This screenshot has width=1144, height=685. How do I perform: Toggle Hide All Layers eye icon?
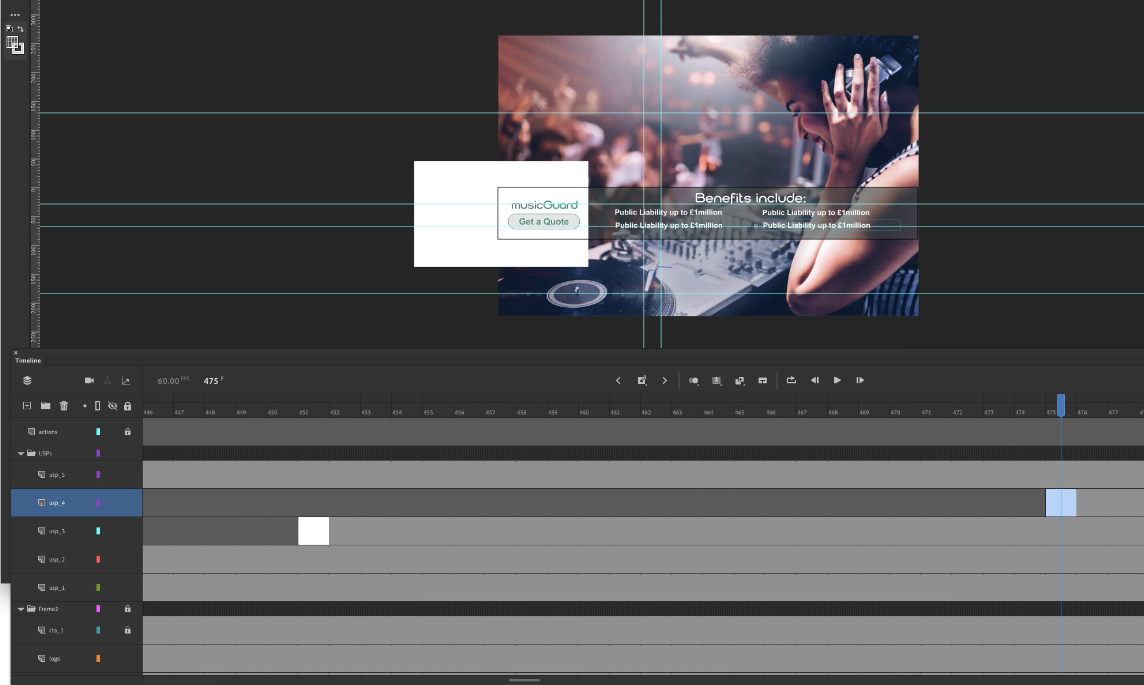pos(112,406)
